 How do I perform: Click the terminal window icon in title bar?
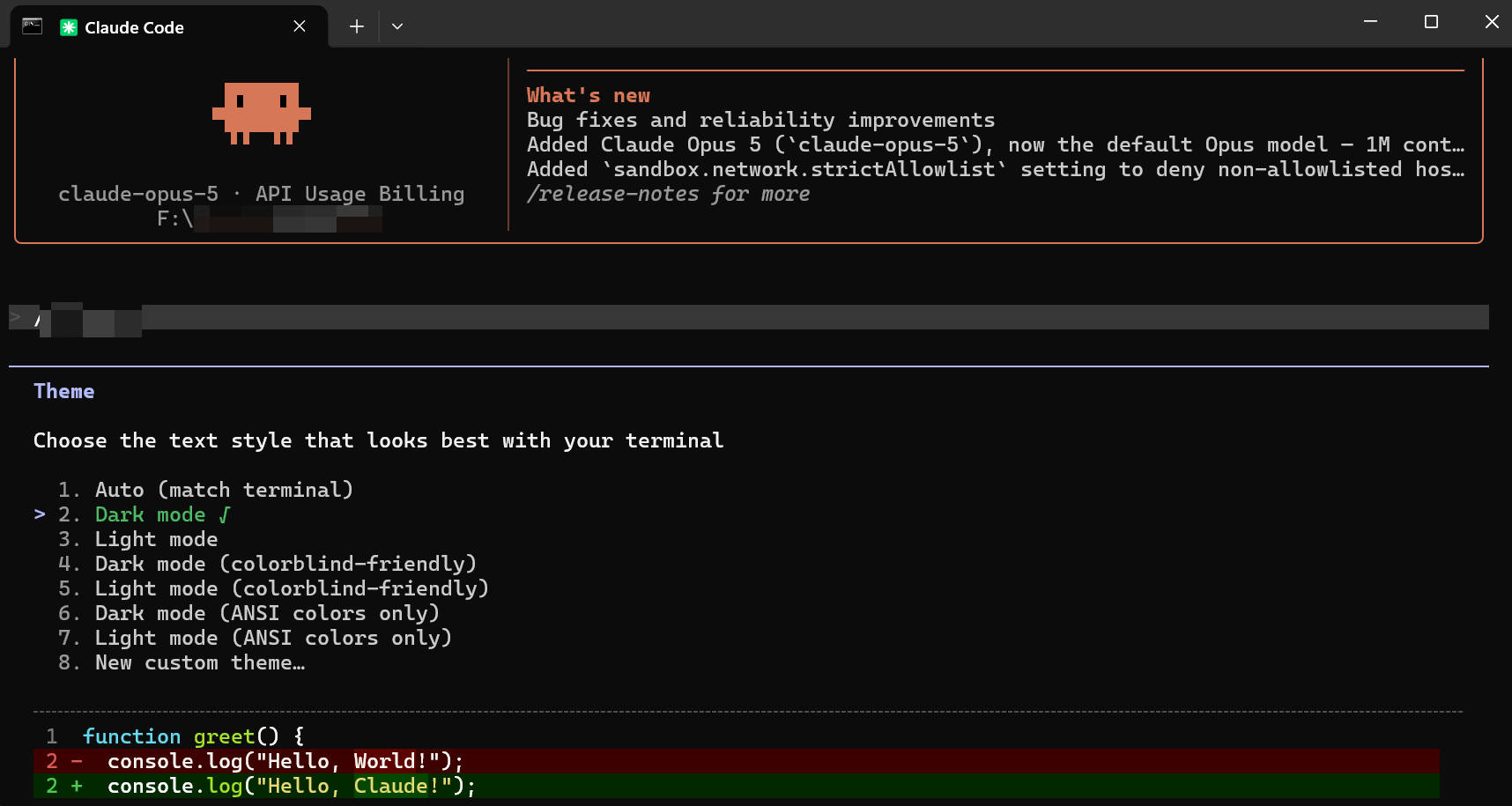[33, 26]
